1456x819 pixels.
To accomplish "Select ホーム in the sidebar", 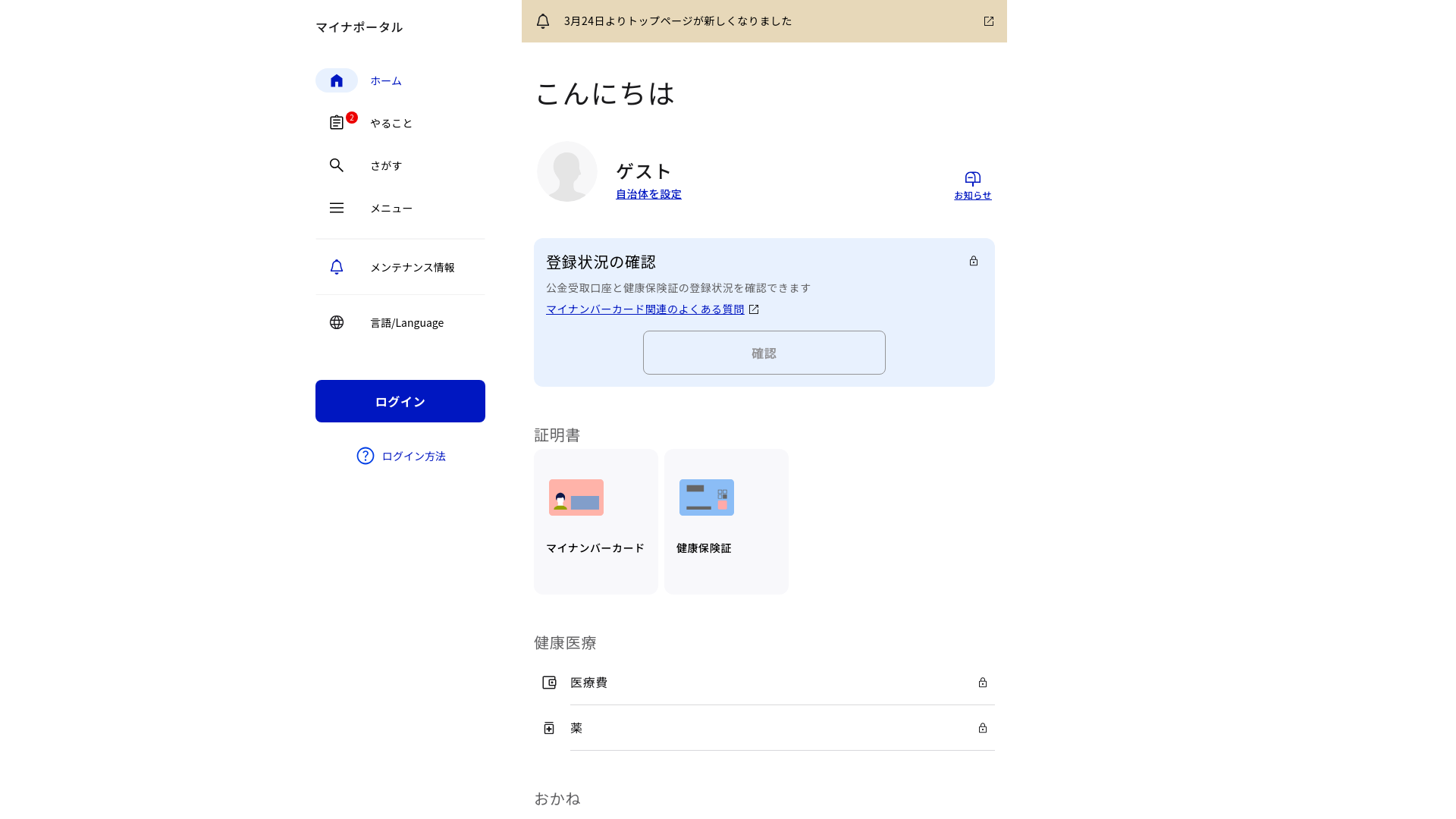I will (386, 80).
